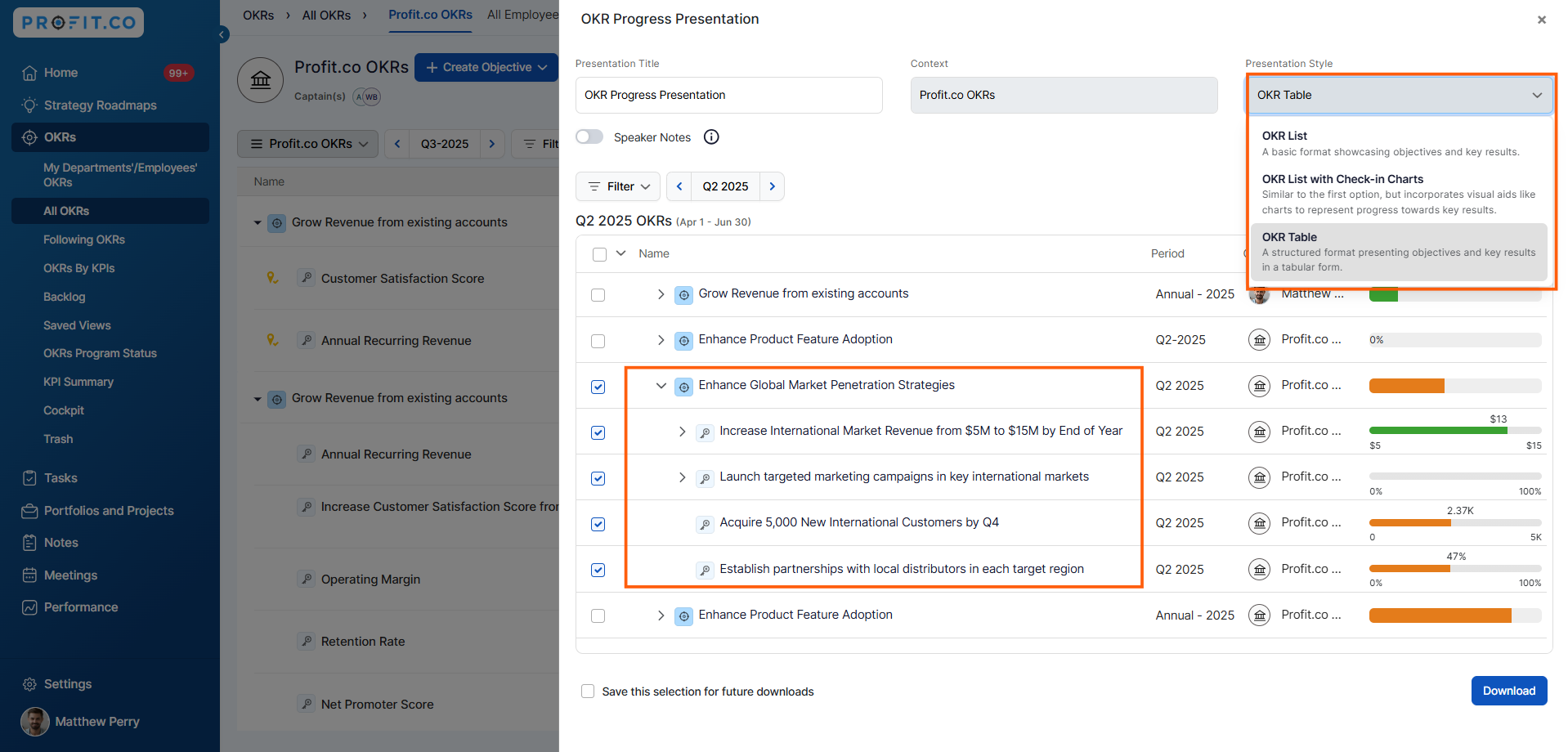Close the OKR Progress Presentation dialog
Screen dimensions: 1568x752
pos(1541,20)
